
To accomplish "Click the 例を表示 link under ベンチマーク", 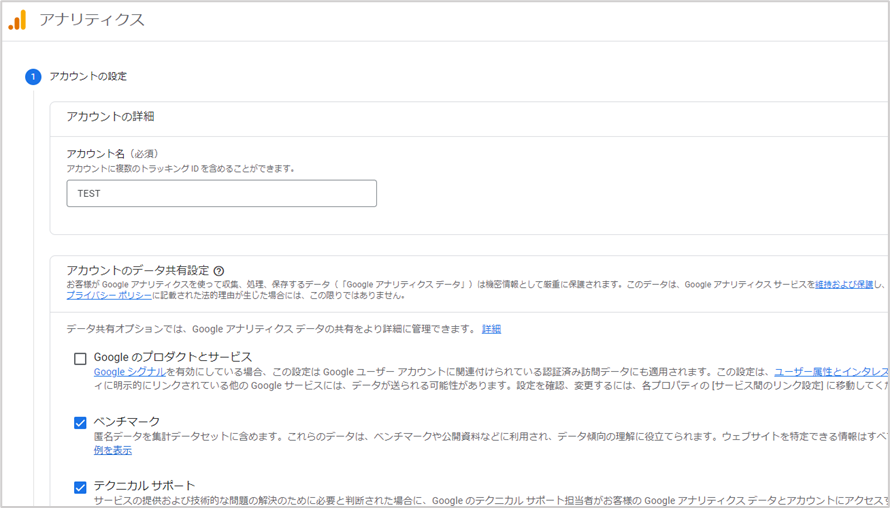I will point(113,451).
